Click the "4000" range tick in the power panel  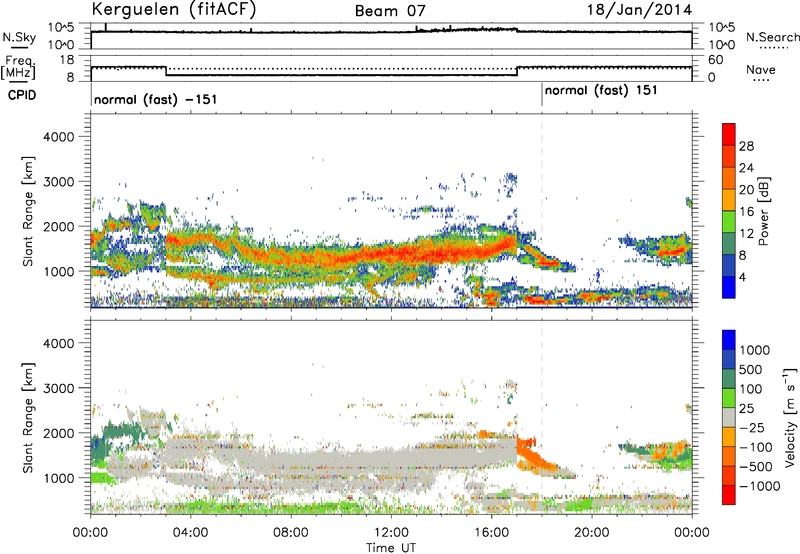(x=59, y=137)
